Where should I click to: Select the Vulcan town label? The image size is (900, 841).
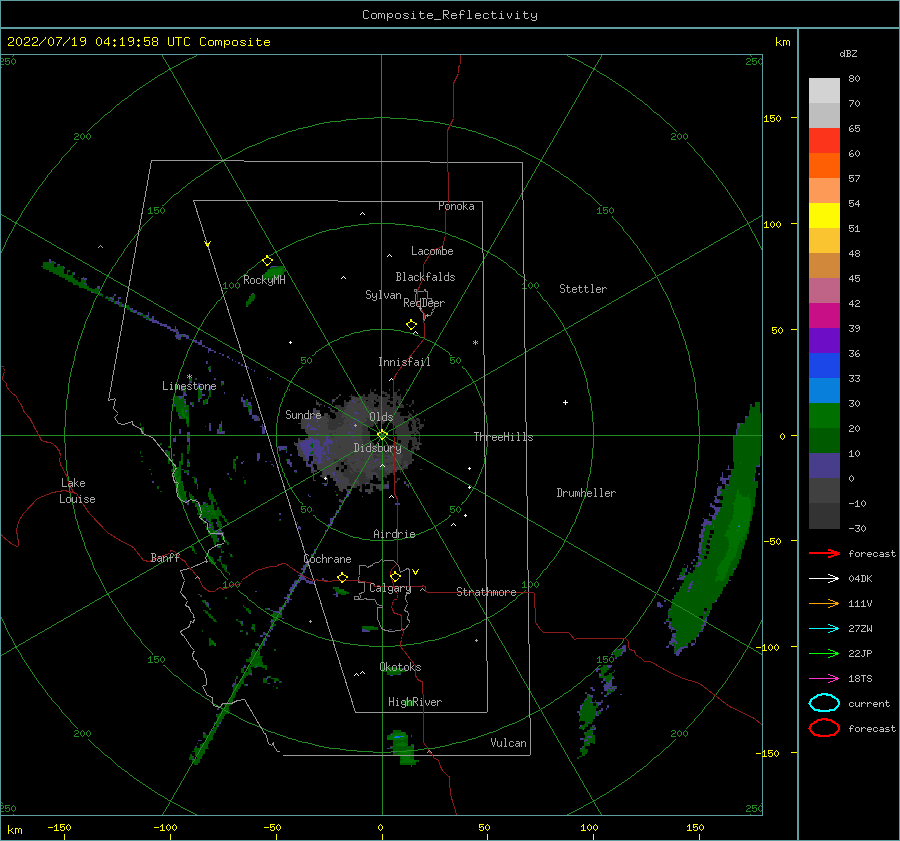click(509, 743)
